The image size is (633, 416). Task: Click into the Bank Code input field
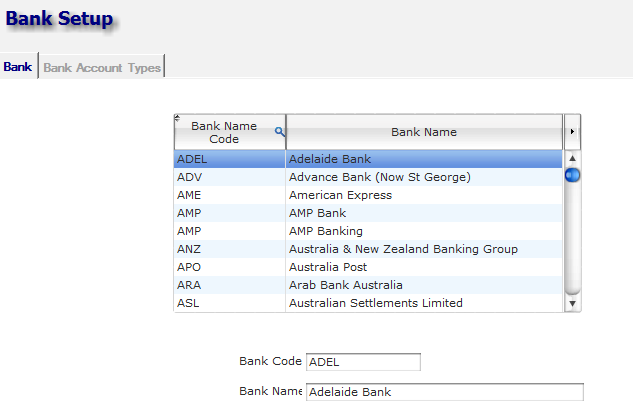[x=363, y=362]
